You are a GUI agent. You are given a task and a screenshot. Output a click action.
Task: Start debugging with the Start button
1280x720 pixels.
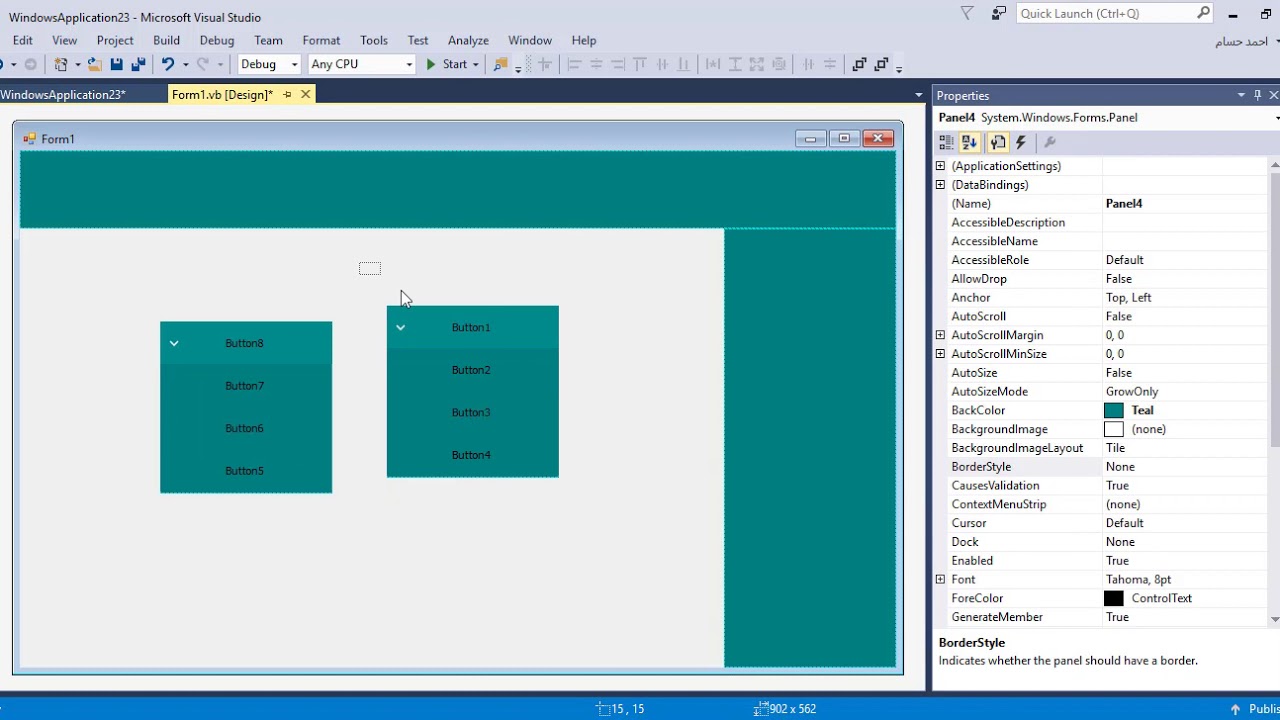click(446, 64)
